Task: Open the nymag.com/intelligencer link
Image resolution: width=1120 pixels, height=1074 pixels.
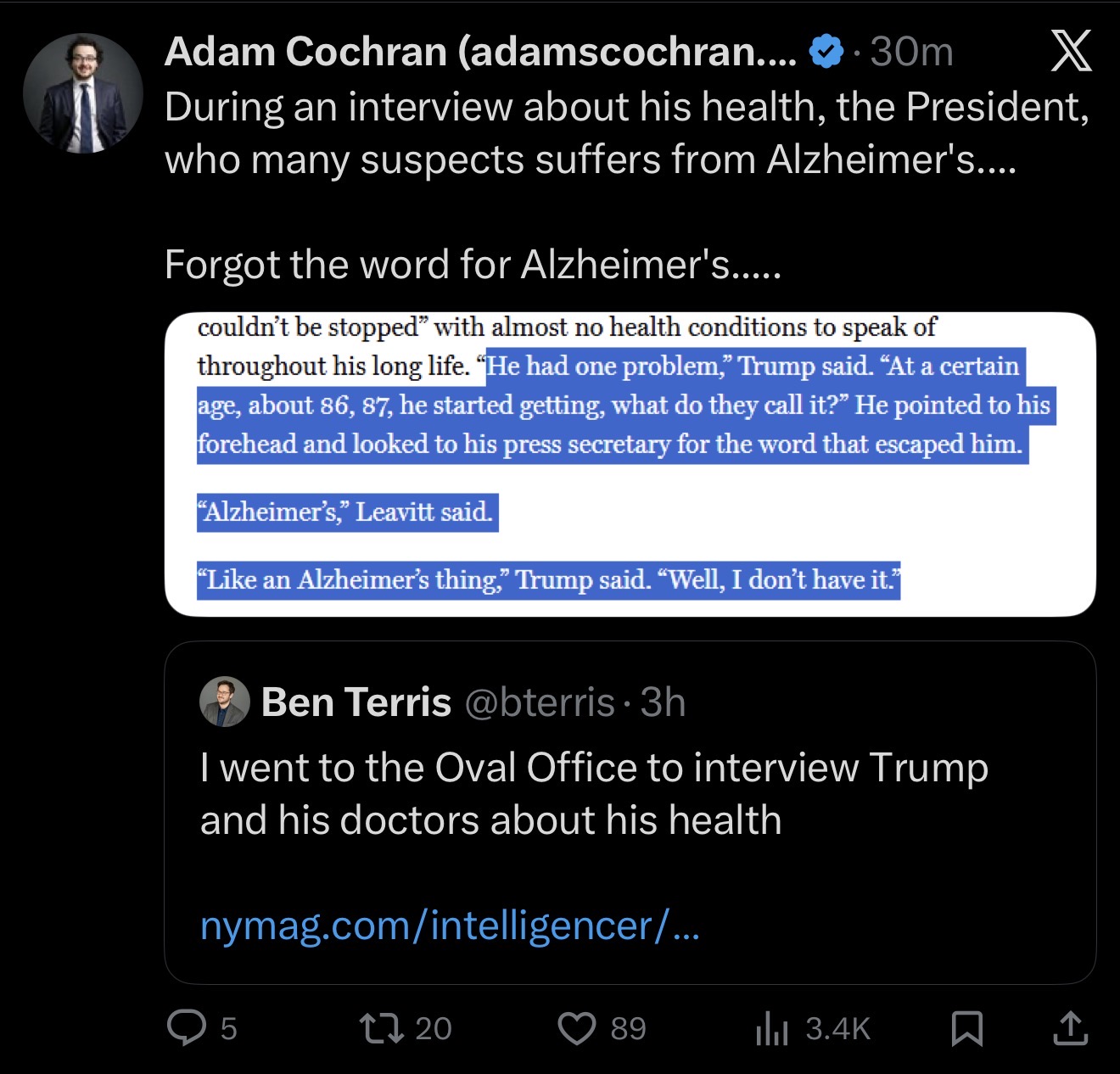Action: [x=450, y=925]
